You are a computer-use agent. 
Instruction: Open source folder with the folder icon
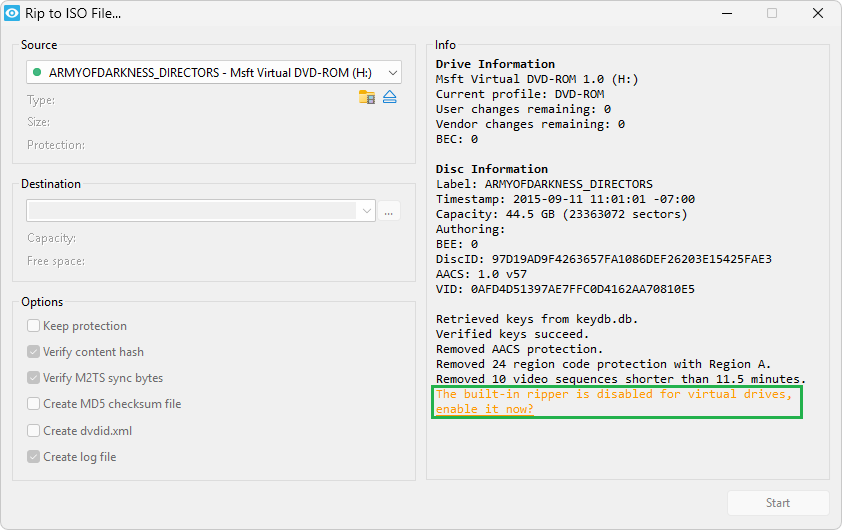click(367, 97)
